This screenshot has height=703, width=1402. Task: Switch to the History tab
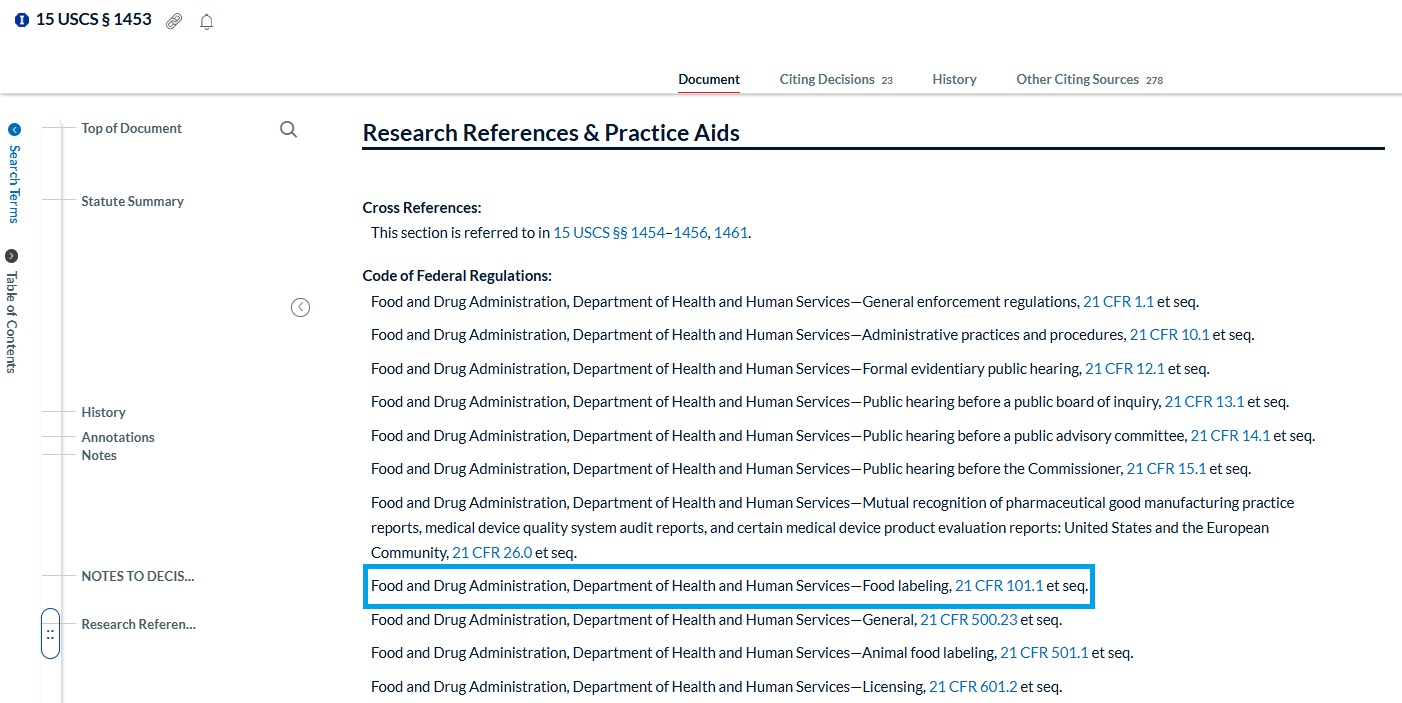coord(954,79)
